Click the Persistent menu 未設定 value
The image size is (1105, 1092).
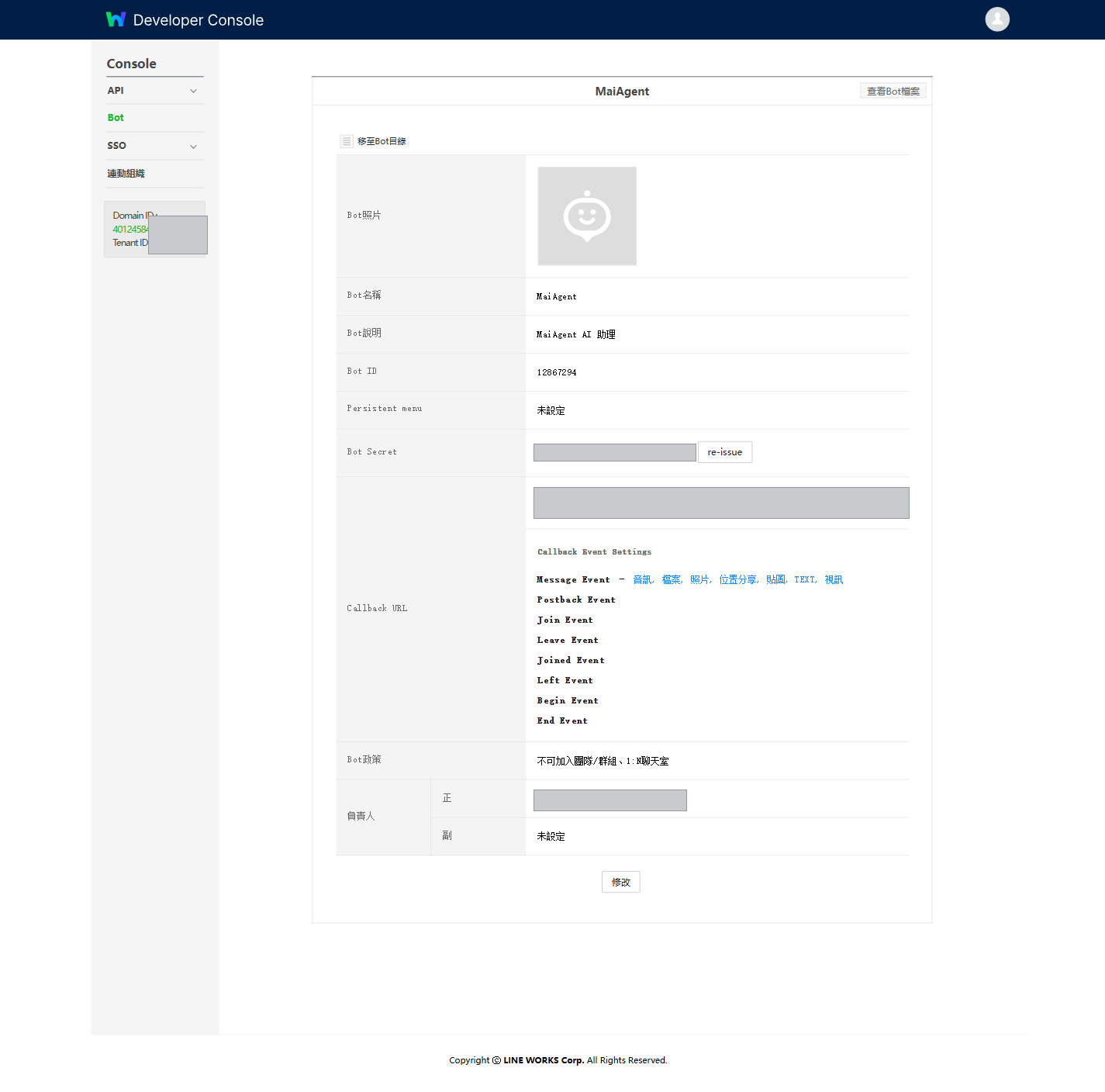pyautogui.click(x=551, y=410)
